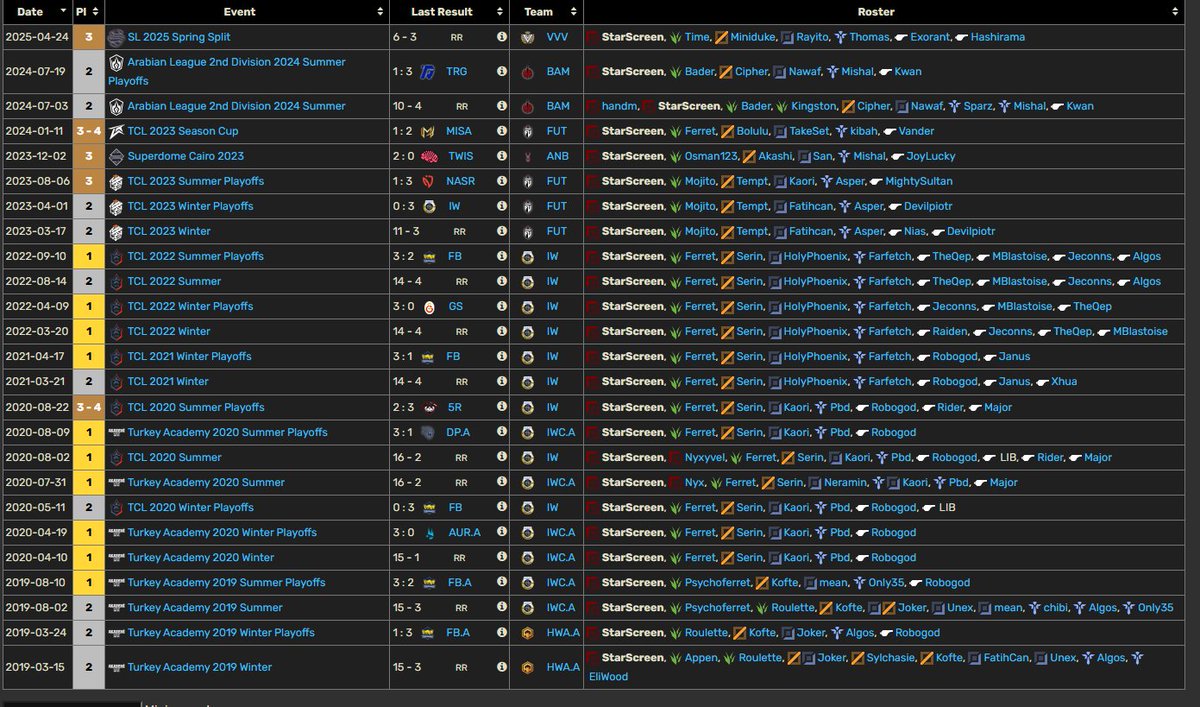This screenshot has height=707, width=1200.
Task: Open the SL 2025 Spring Split event
Action: 179,37
